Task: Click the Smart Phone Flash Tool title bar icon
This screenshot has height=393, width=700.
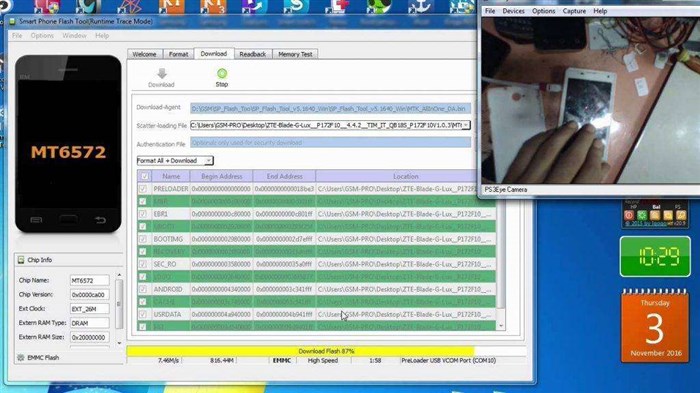Action: coord(12,21)
